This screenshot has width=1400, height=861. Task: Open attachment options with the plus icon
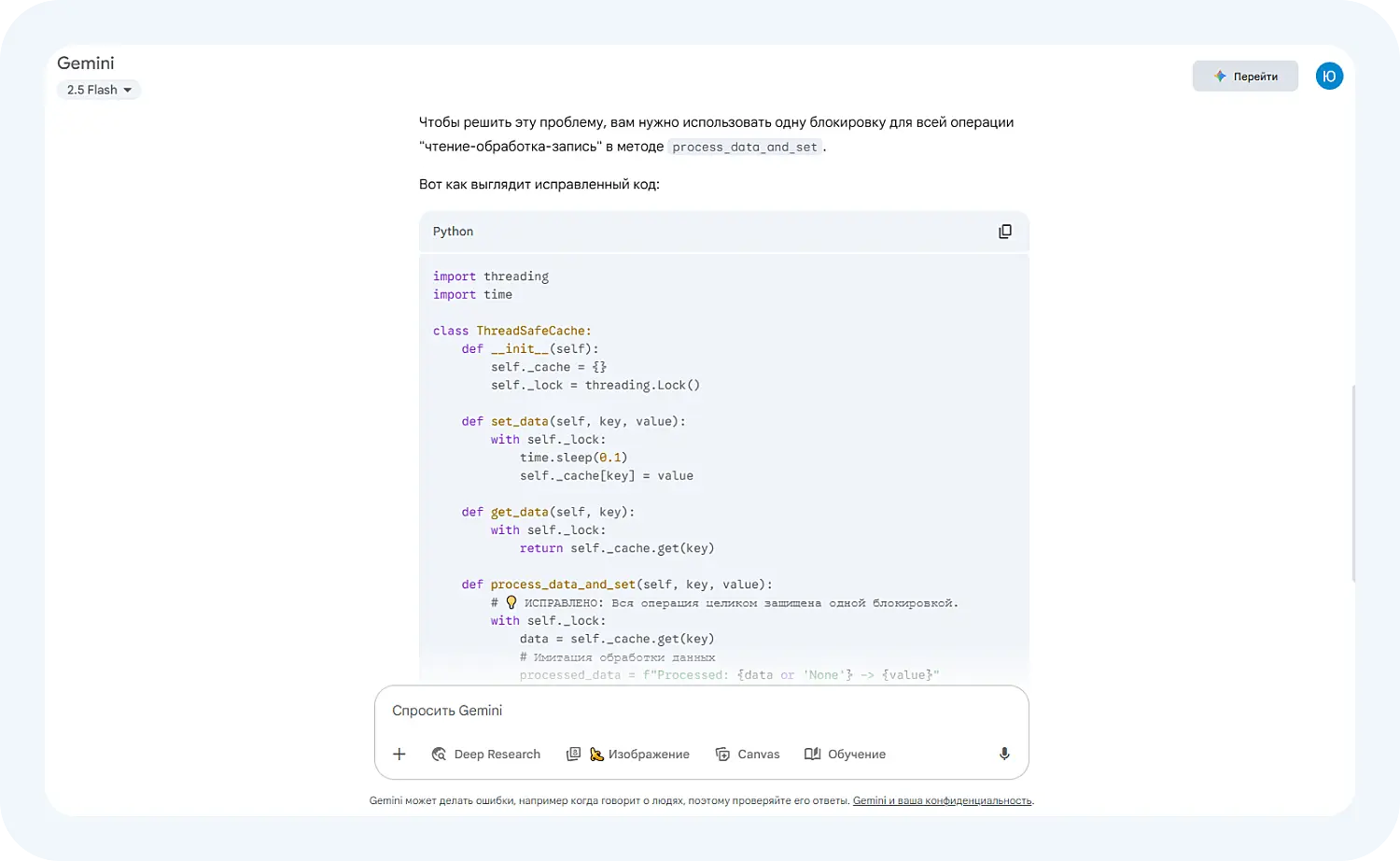pyautogui.click(x=399, y=754)
